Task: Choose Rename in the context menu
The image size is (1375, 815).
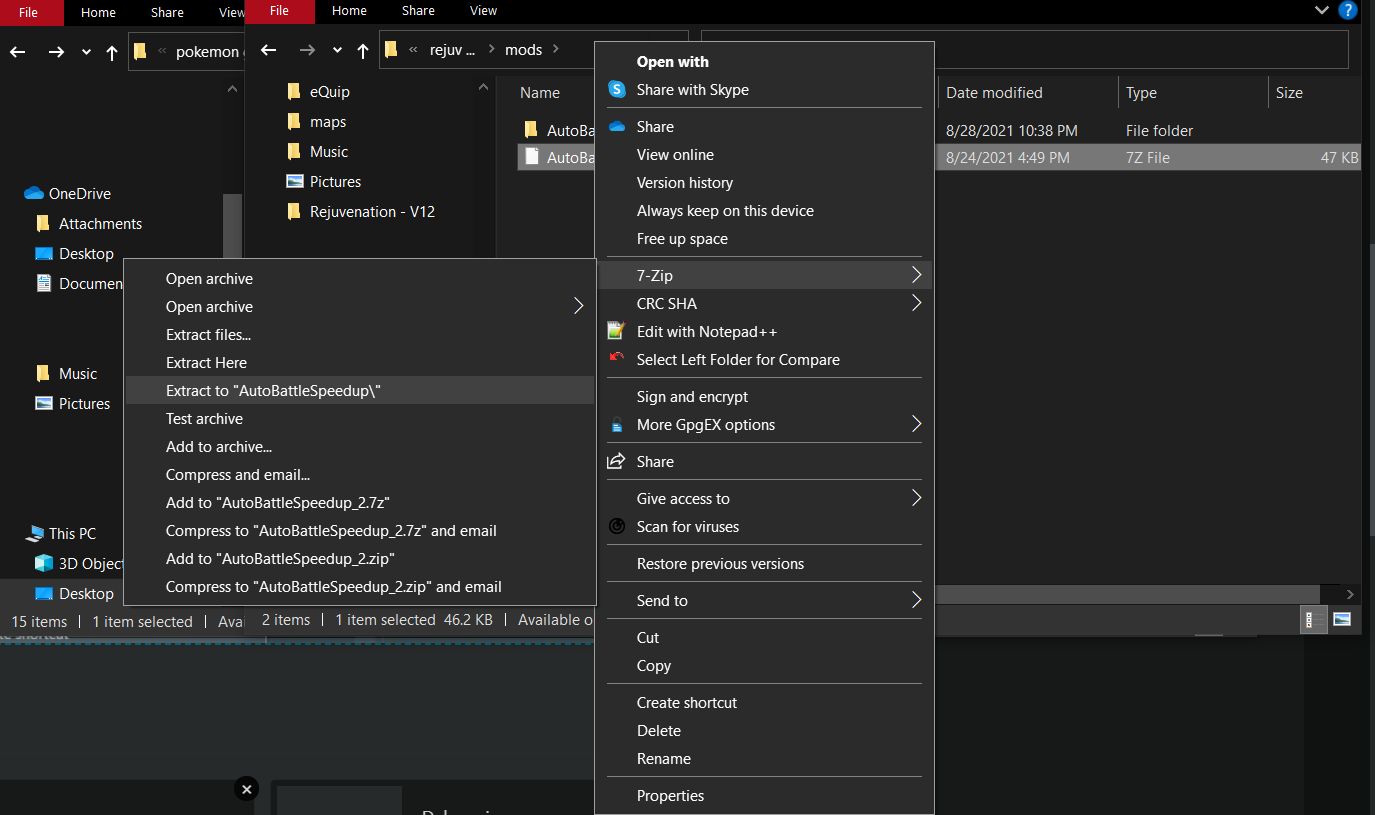Action: 764,758
